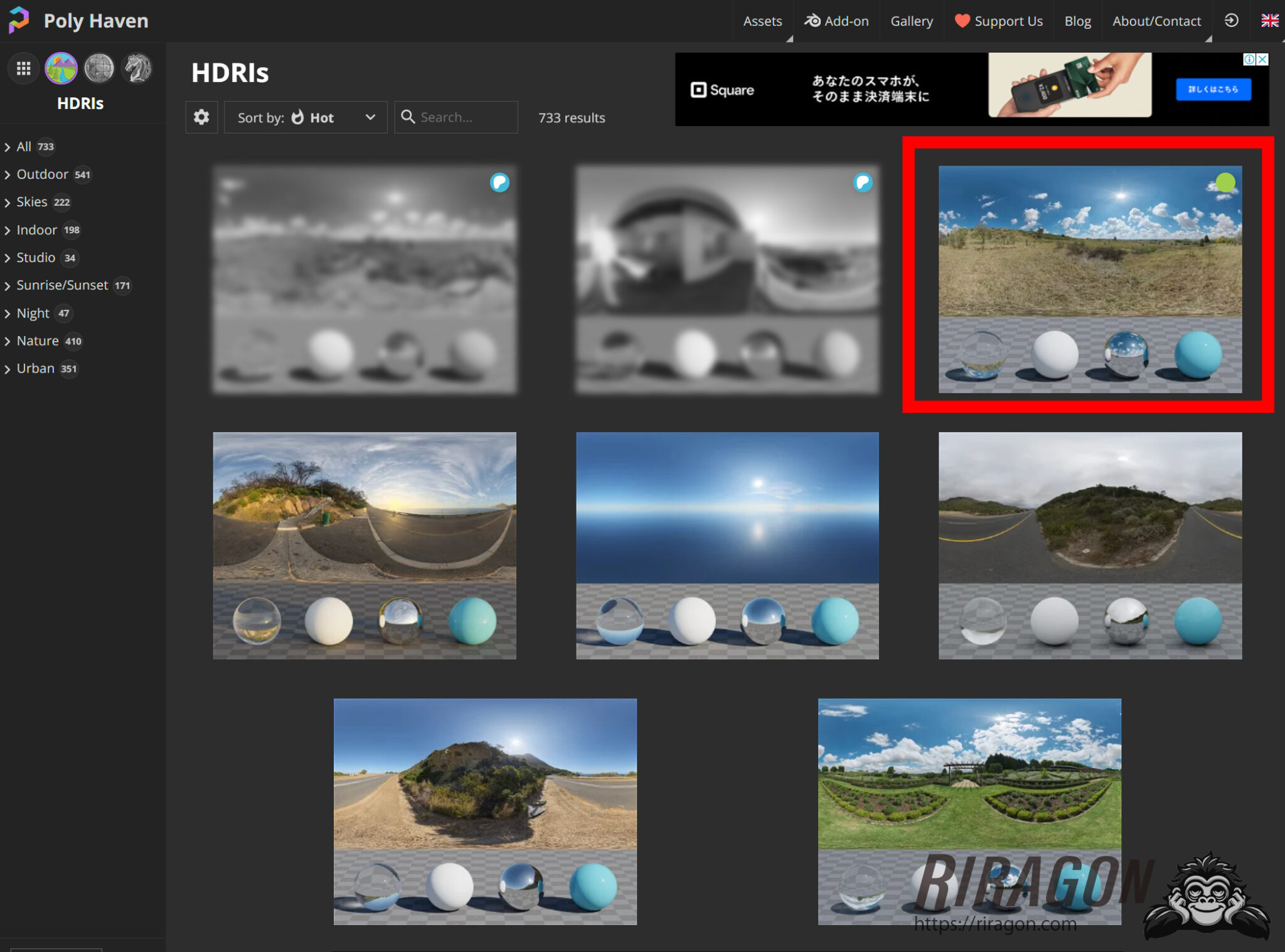Switch to the Gallery section

[912, 21]
